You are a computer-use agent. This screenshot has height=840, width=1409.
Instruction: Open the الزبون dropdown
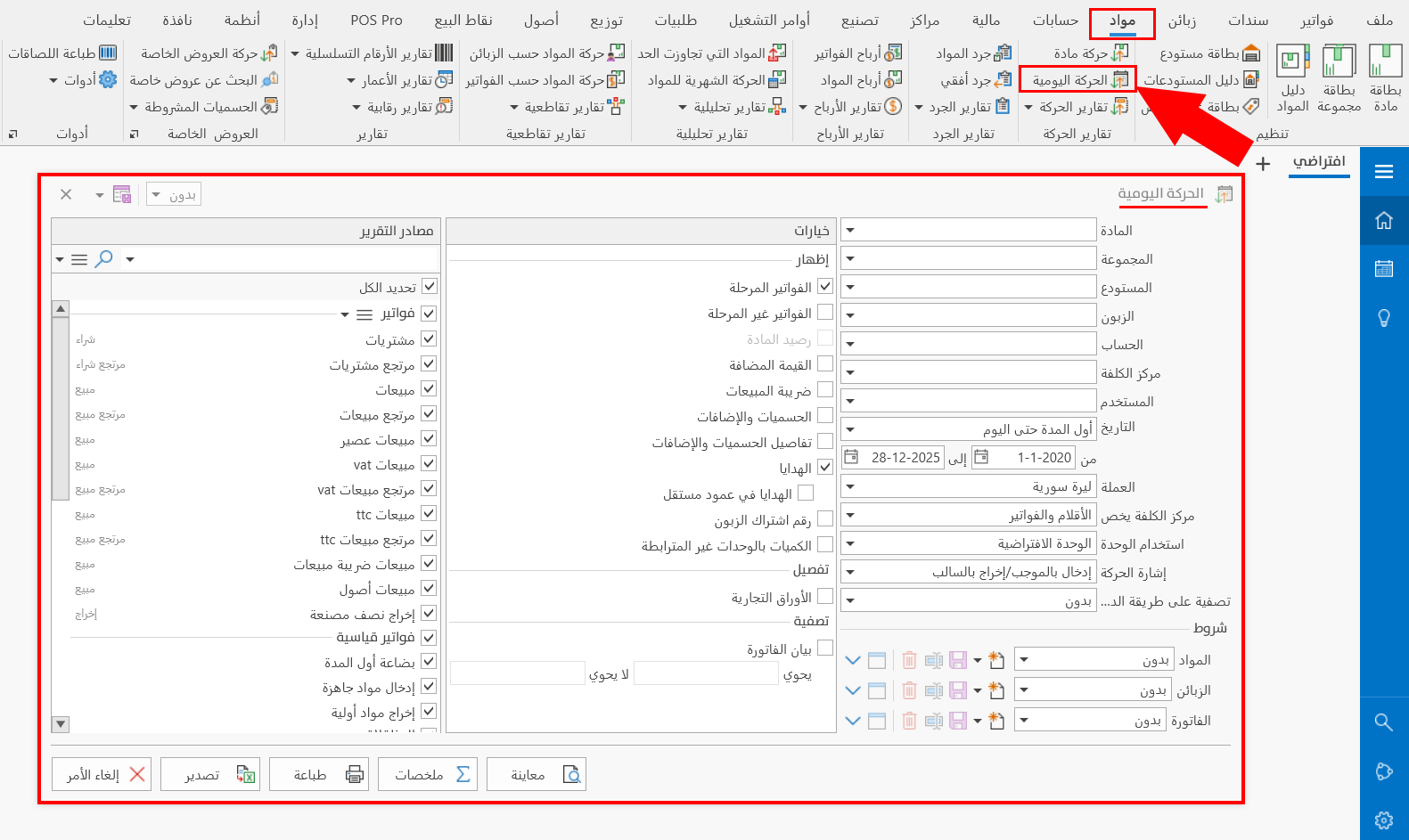coord(849,315)
